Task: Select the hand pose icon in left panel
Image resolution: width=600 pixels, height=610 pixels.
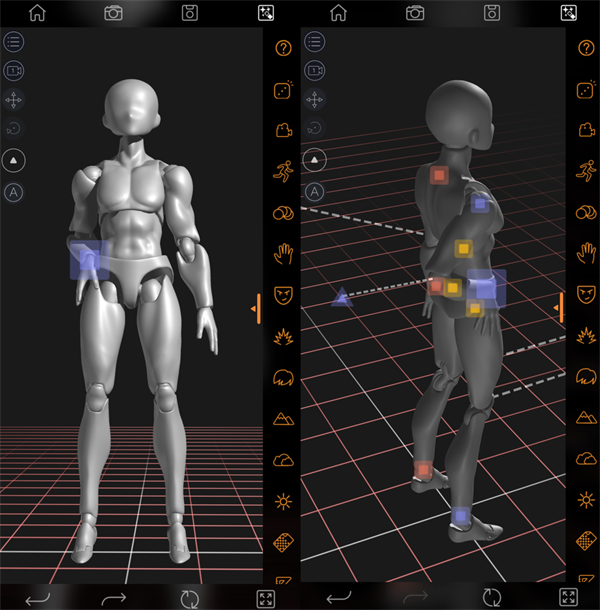Action: click(283, 253)
